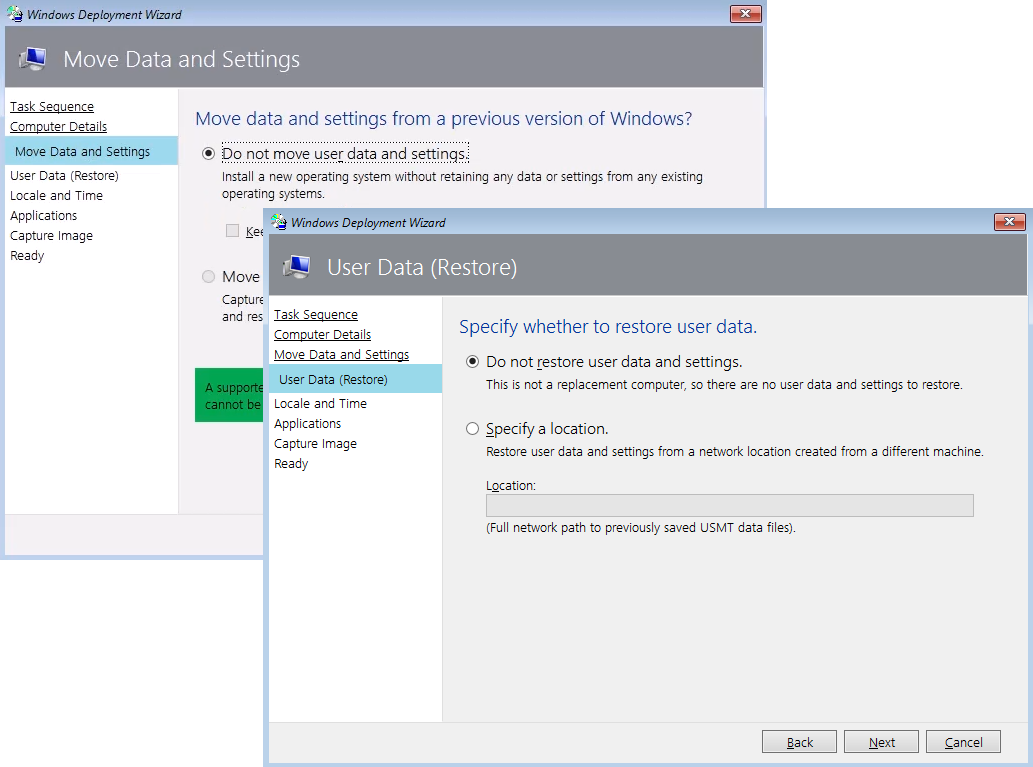Select the 'Specify a location' radio option
The height and width of the screenshot is (767, 1033).
[x=472, y=429]
